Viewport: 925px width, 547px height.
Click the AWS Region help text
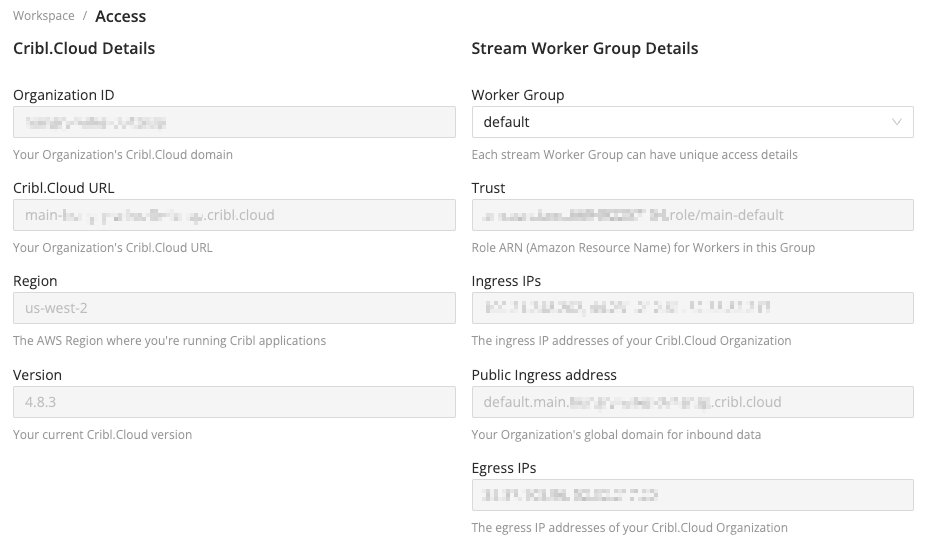(169, 340)
